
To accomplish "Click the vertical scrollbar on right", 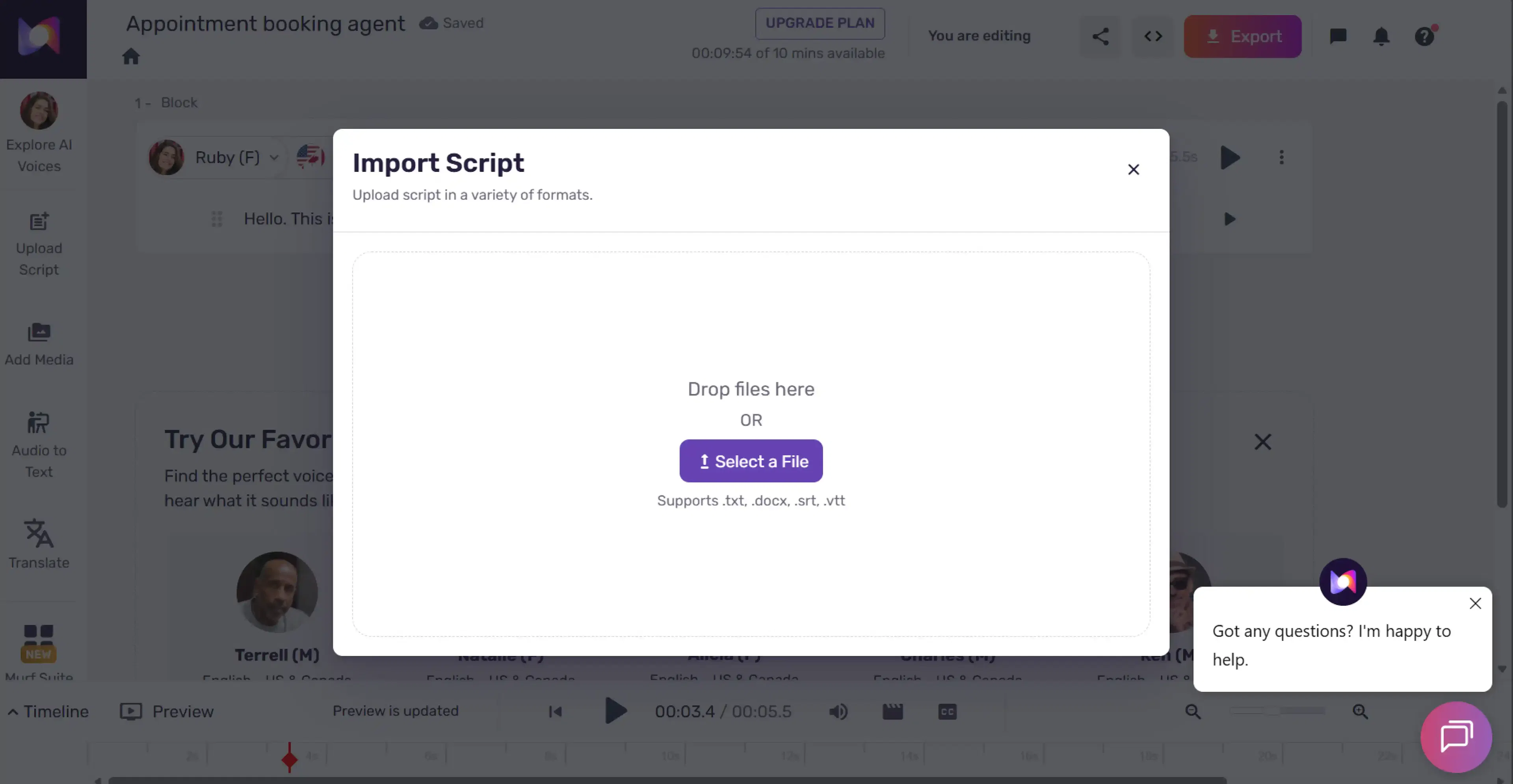I will tap(1502, 305).
